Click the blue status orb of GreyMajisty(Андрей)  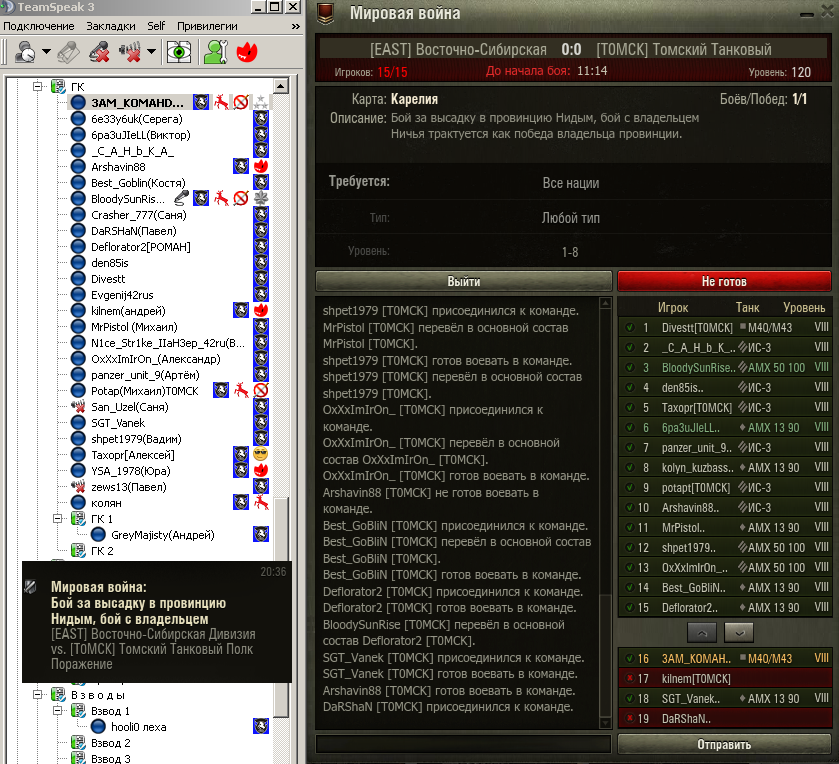point(98,534)
